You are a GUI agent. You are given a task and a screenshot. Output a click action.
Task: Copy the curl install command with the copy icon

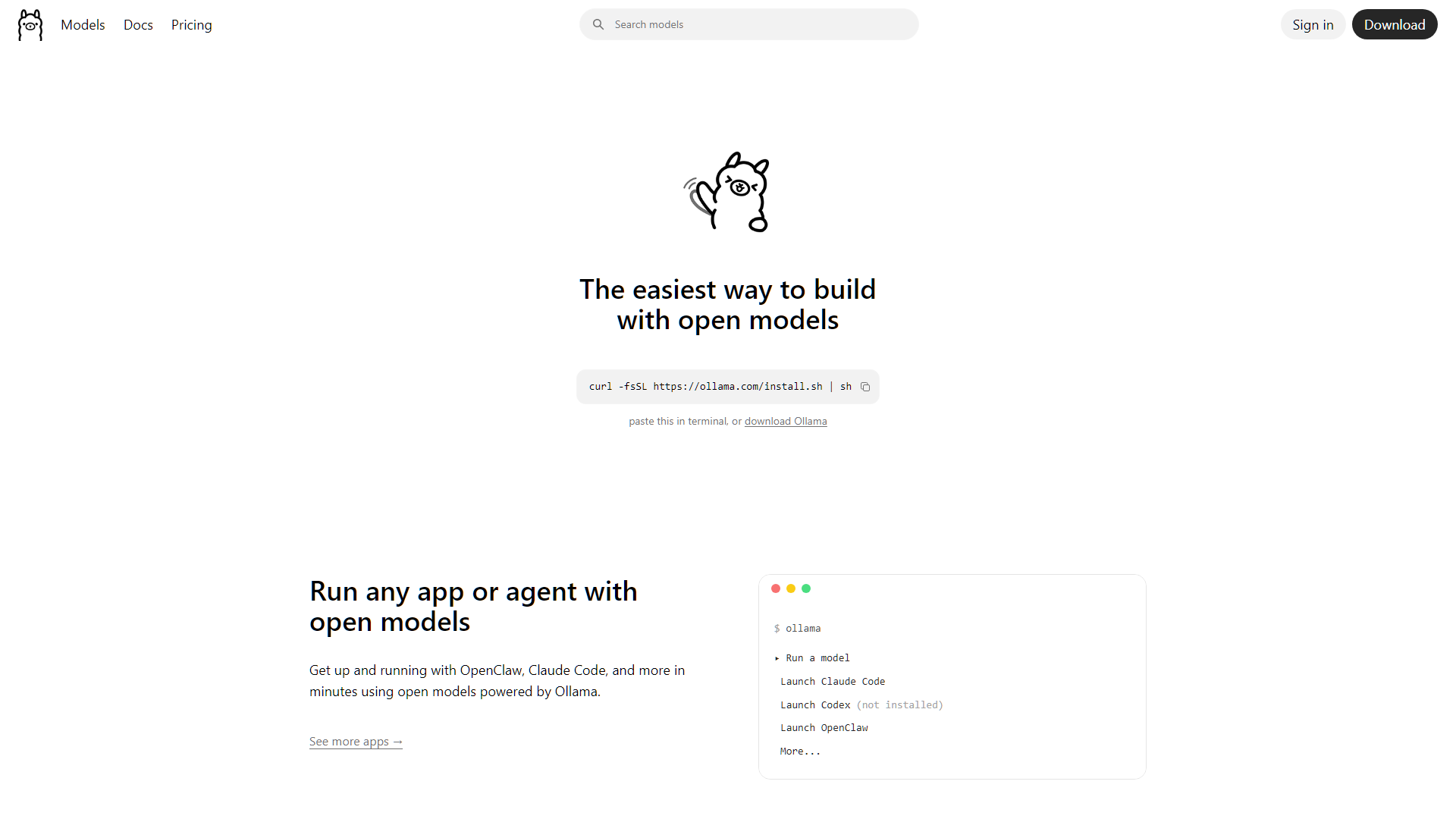(x=865, y=387)
